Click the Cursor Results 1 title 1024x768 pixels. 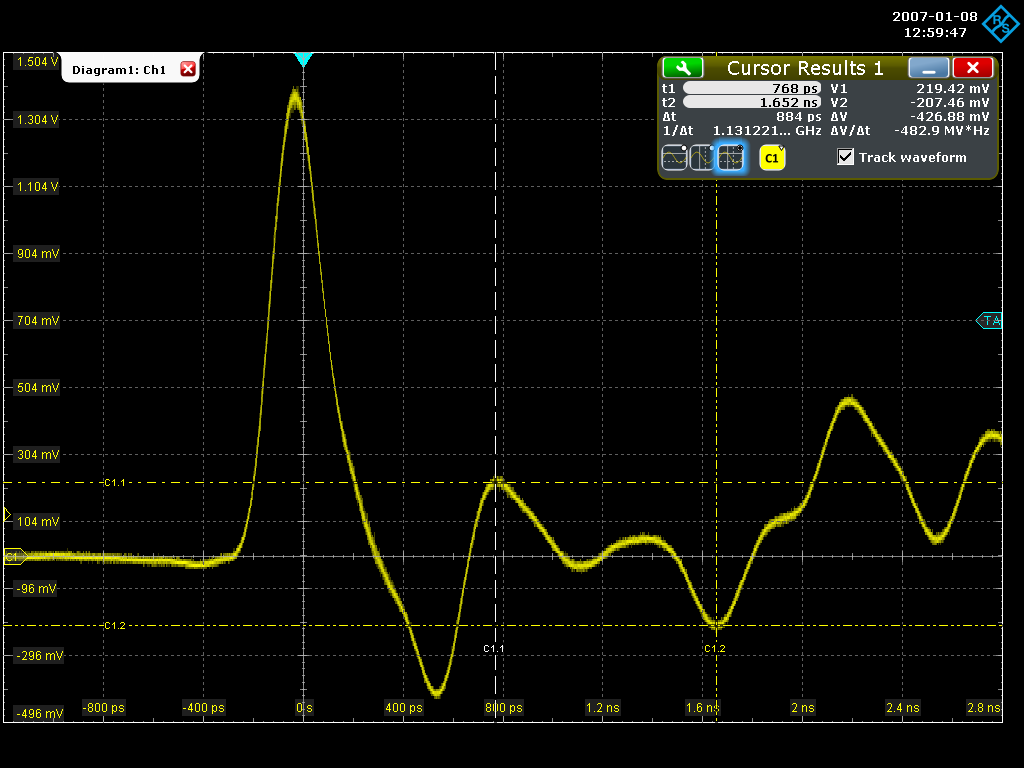point(805,68)
